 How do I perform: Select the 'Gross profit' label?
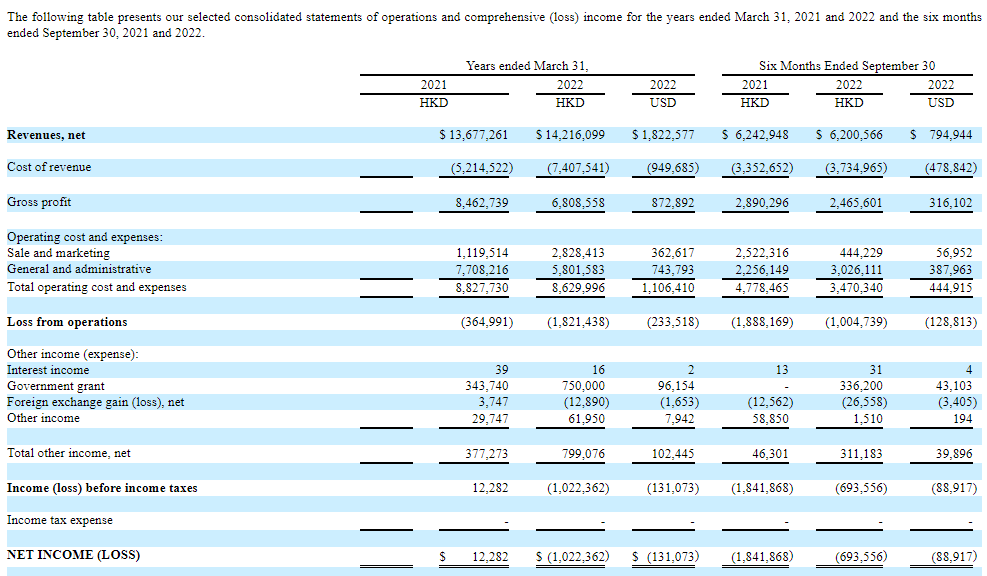coord(39,202)
